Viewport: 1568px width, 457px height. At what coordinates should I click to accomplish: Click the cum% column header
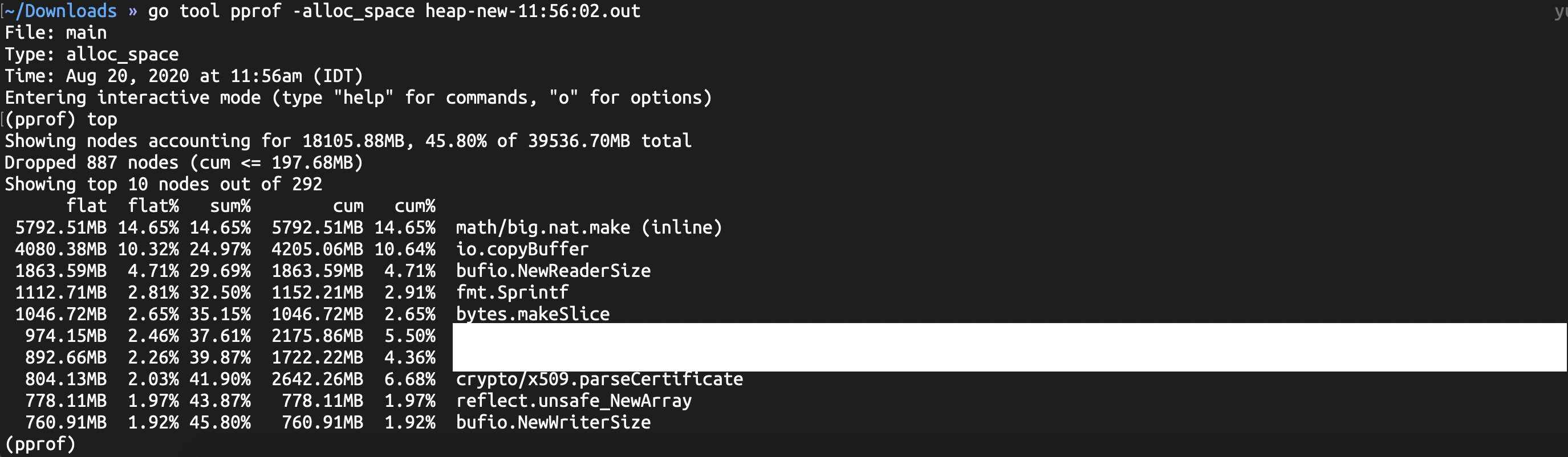coord(415,206)
